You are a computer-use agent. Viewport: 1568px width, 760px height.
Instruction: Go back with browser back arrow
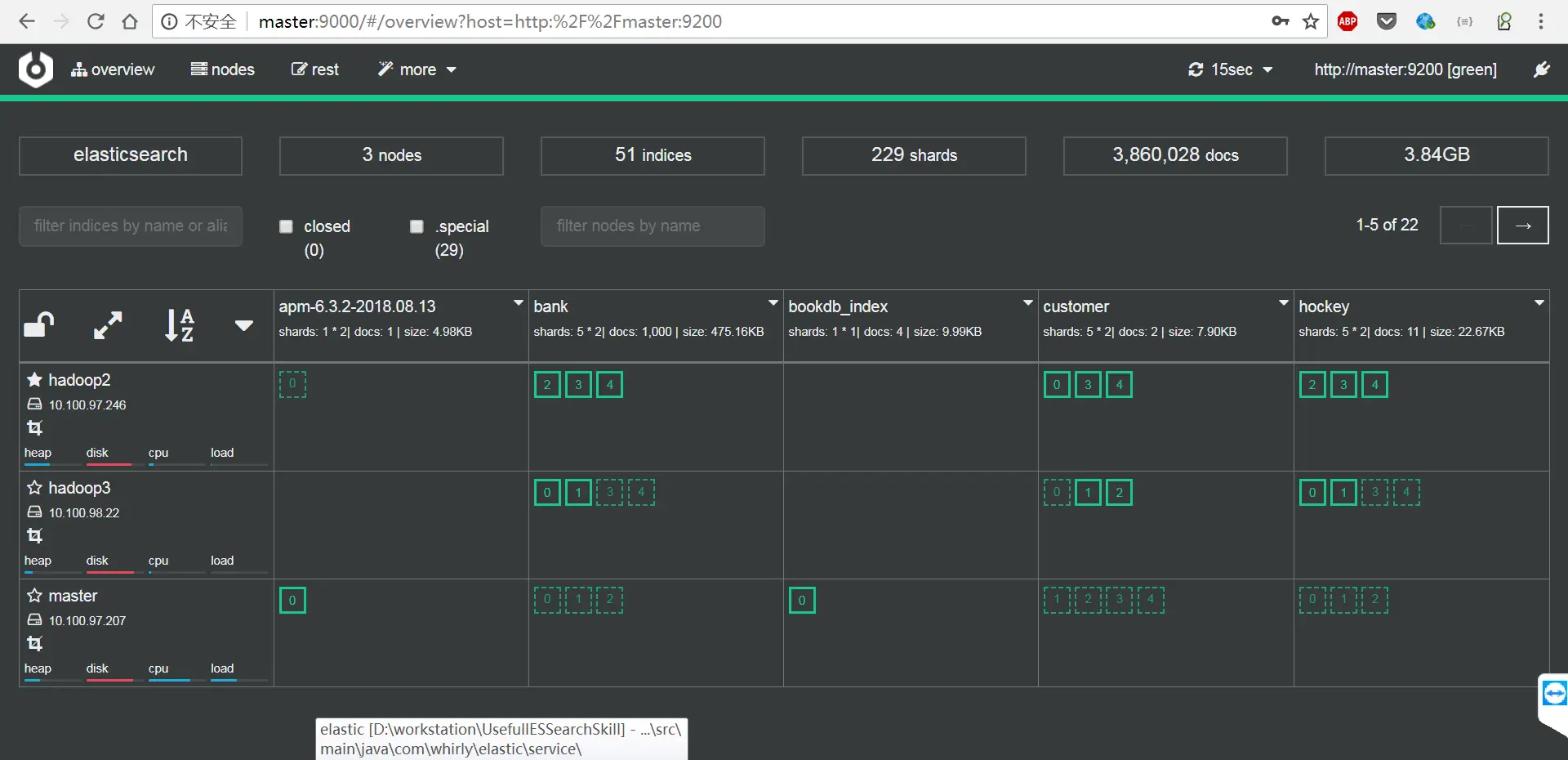click(27, 21)
